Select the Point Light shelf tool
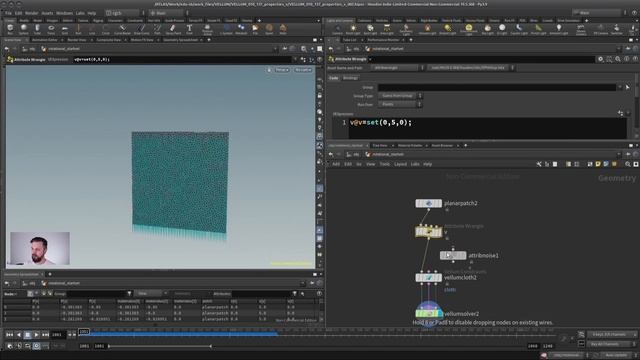This screenshot has width=640, height=360. click(353, 29)
